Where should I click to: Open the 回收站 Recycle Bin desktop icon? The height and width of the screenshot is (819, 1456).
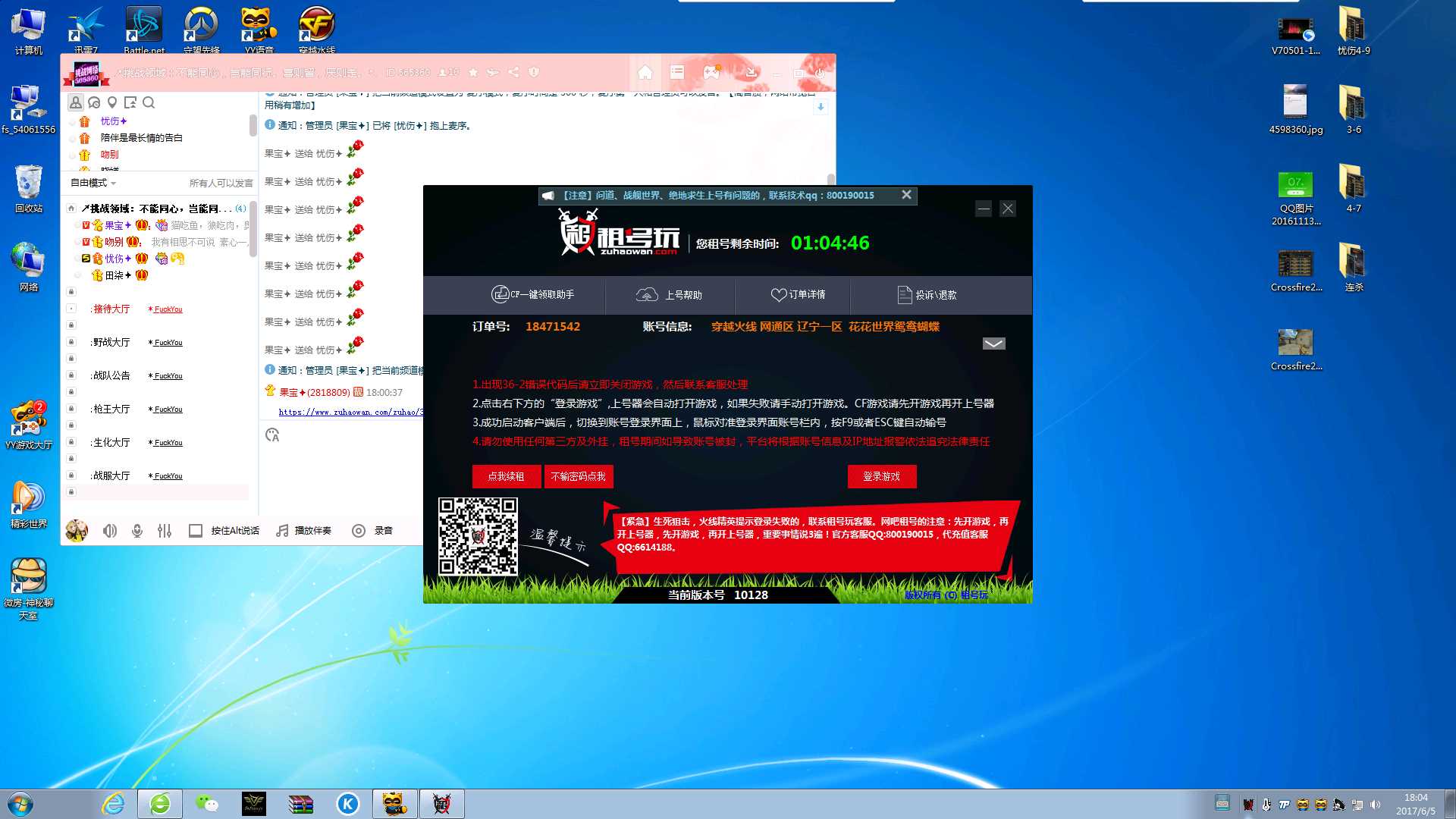(x=29, y=190)
